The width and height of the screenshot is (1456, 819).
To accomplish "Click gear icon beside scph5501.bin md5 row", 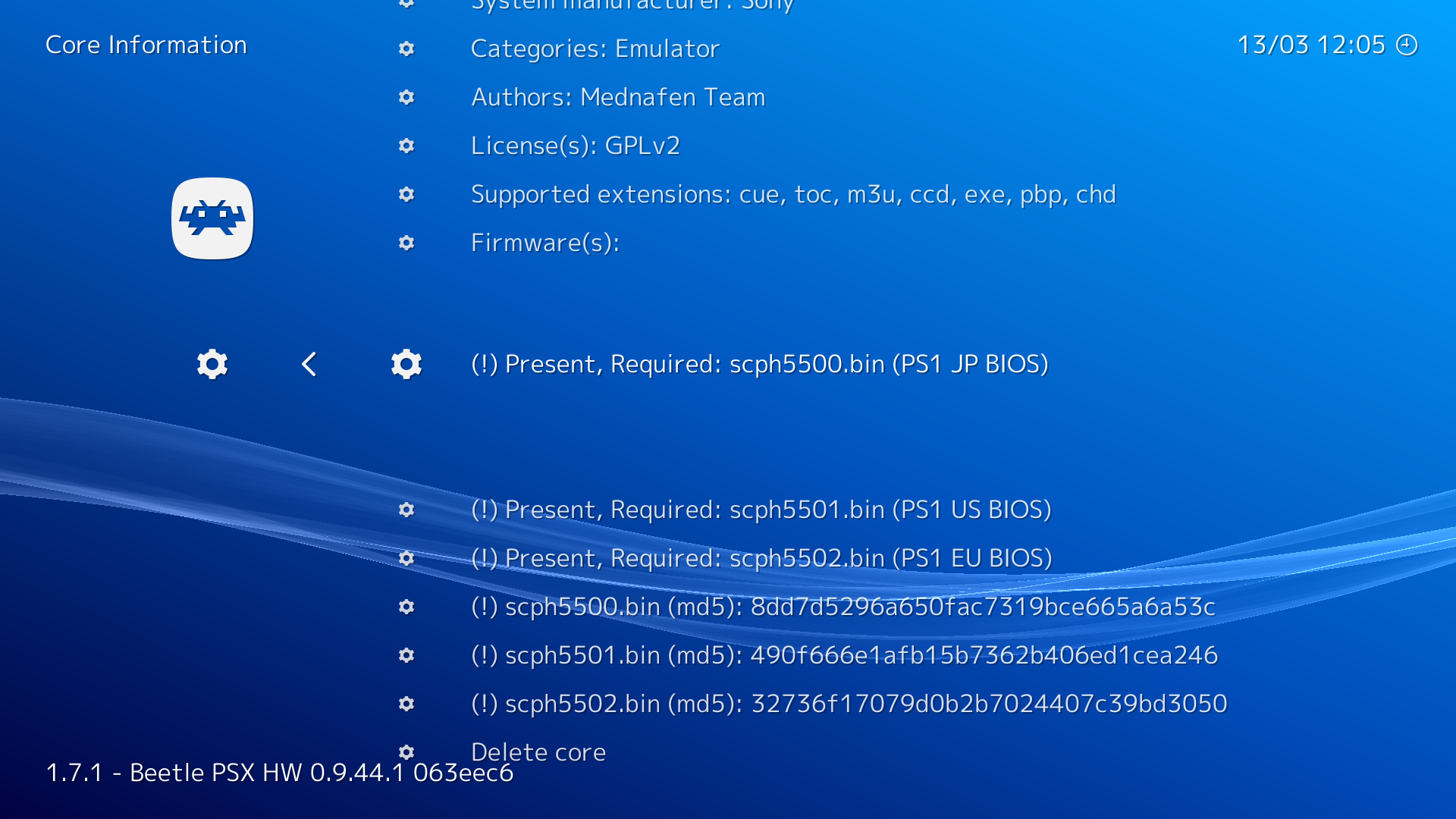I will point(406,655).
